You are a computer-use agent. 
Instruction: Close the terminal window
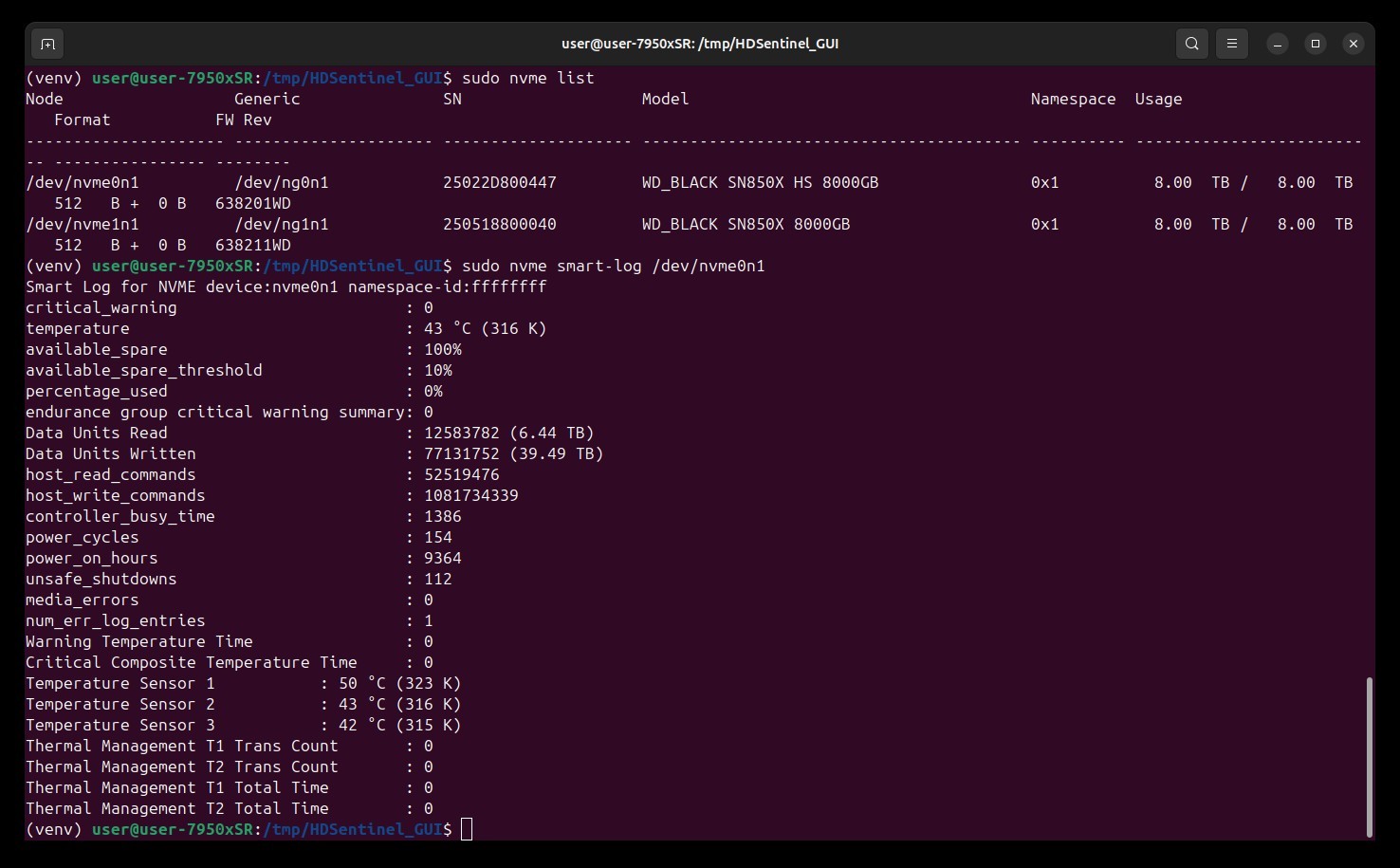coord(1354,44)
